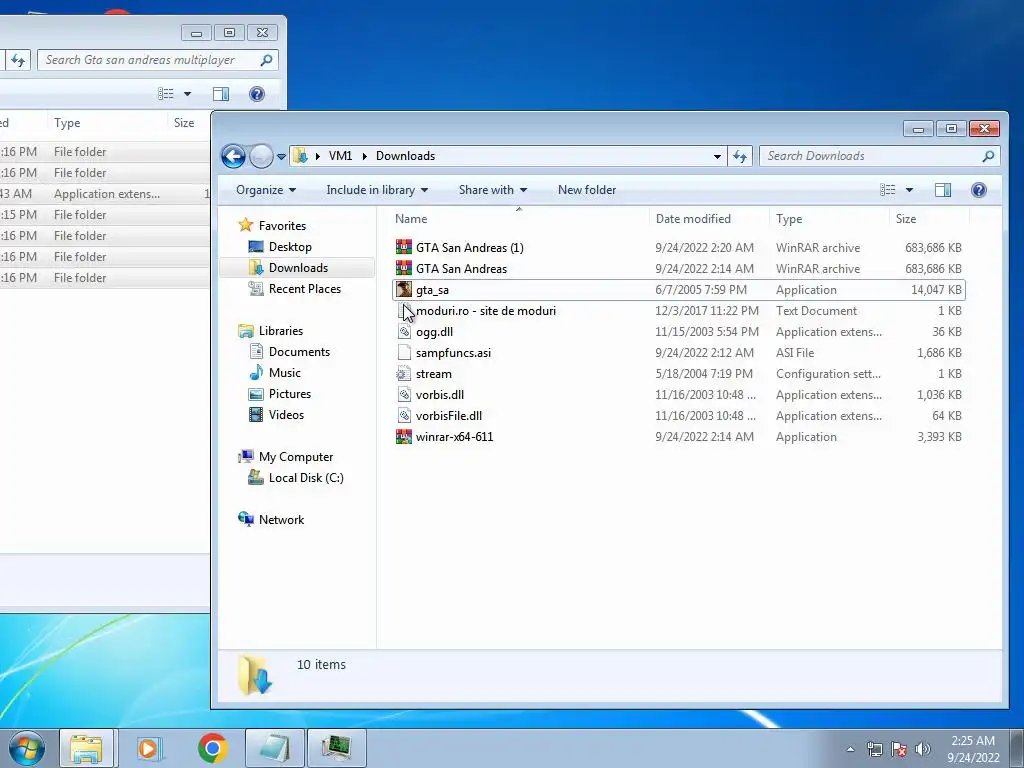1024x768 pixels.
Task: Click the taskbar clock showing 2:25 AM
Action: (x=973, y=749)
